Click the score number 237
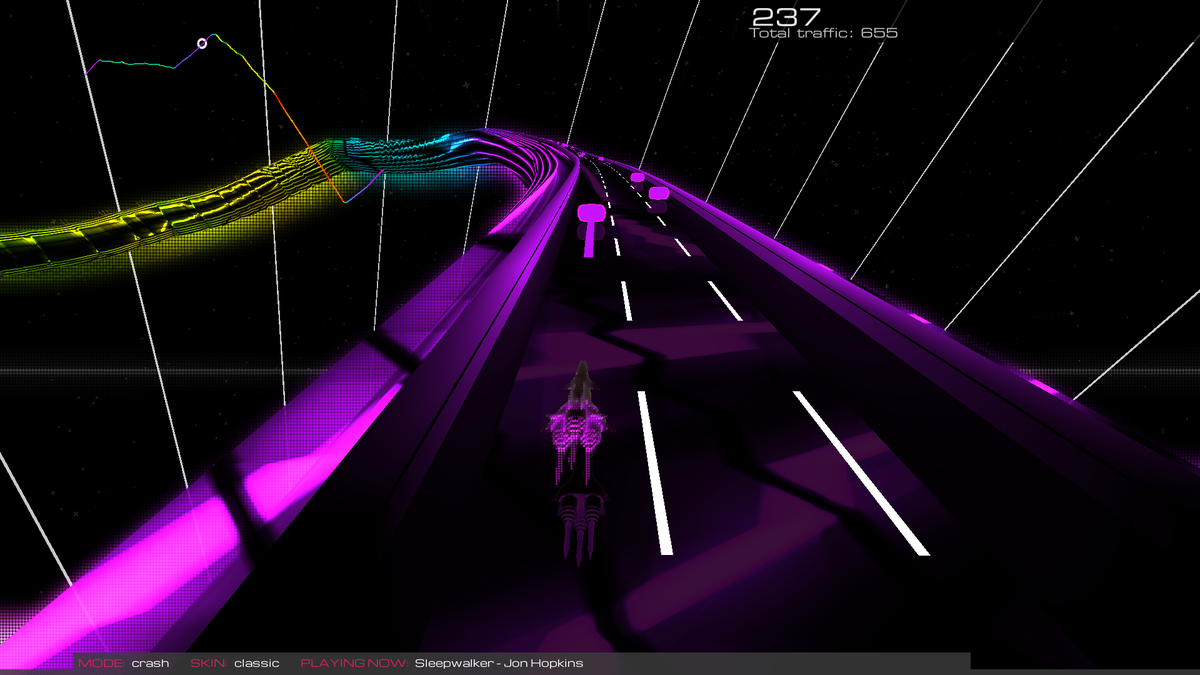Viewport: 1200px width, 675px height. click(786, 16)
